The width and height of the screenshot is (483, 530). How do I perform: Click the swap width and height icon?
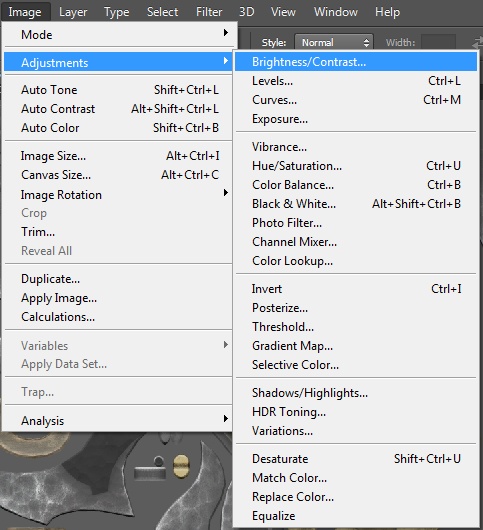click(x=478, y=43)
